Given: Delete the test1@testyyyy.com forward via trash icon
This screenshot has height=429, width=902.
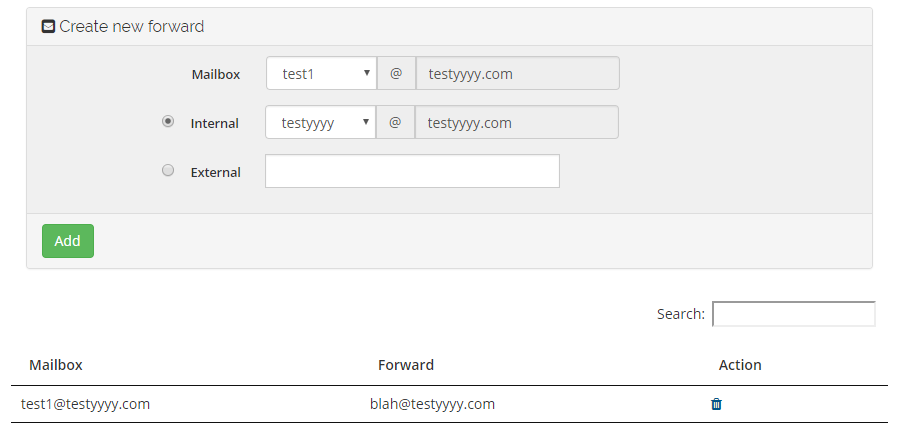Looking at the screenshot, I should [716, 404].
